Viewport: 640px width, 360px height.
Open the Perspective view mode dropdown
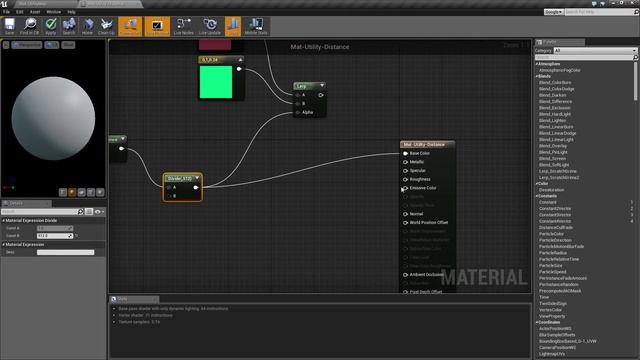[27, 45]
